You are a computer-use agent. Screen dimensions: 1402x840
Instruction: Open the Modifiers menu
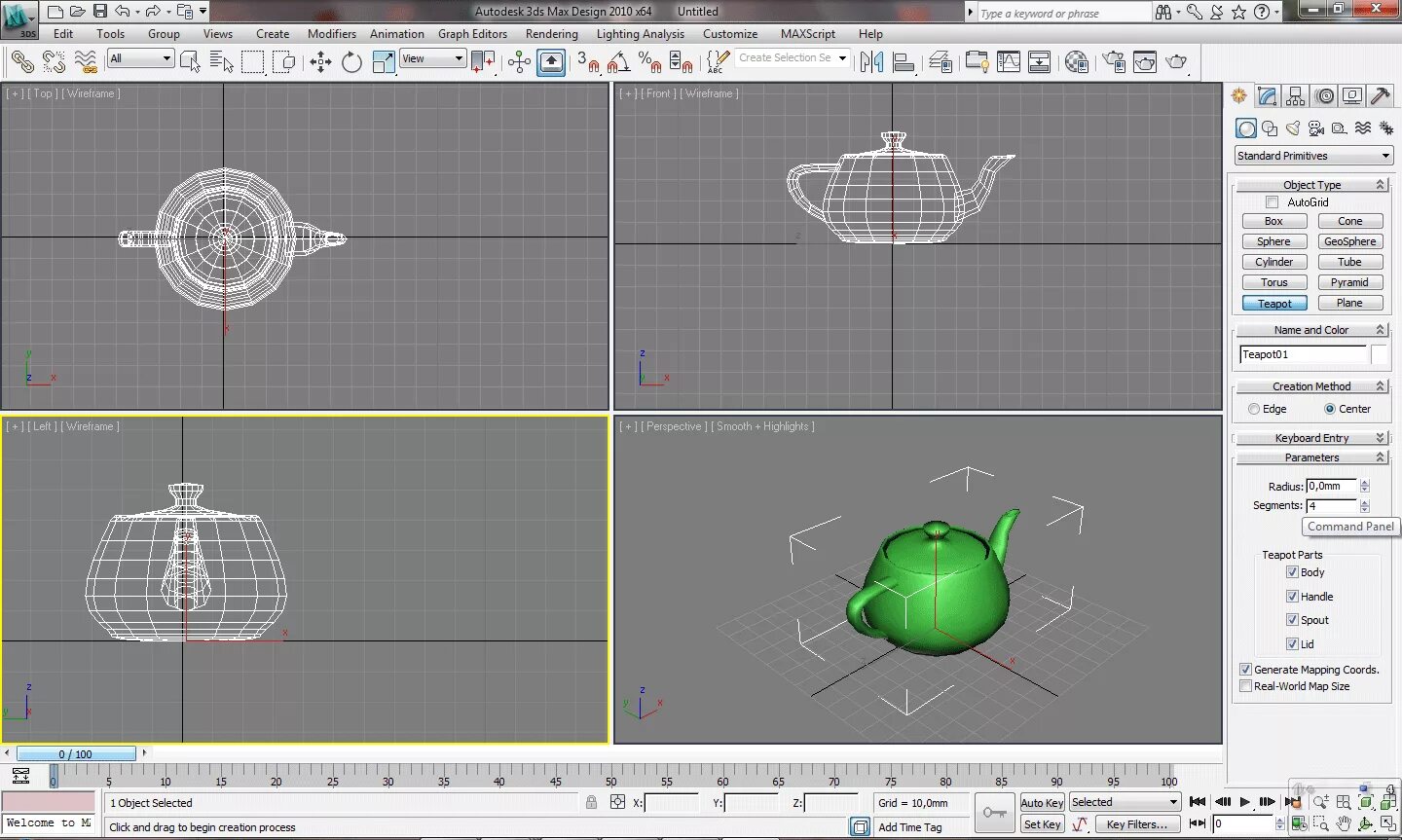point(332,34)
